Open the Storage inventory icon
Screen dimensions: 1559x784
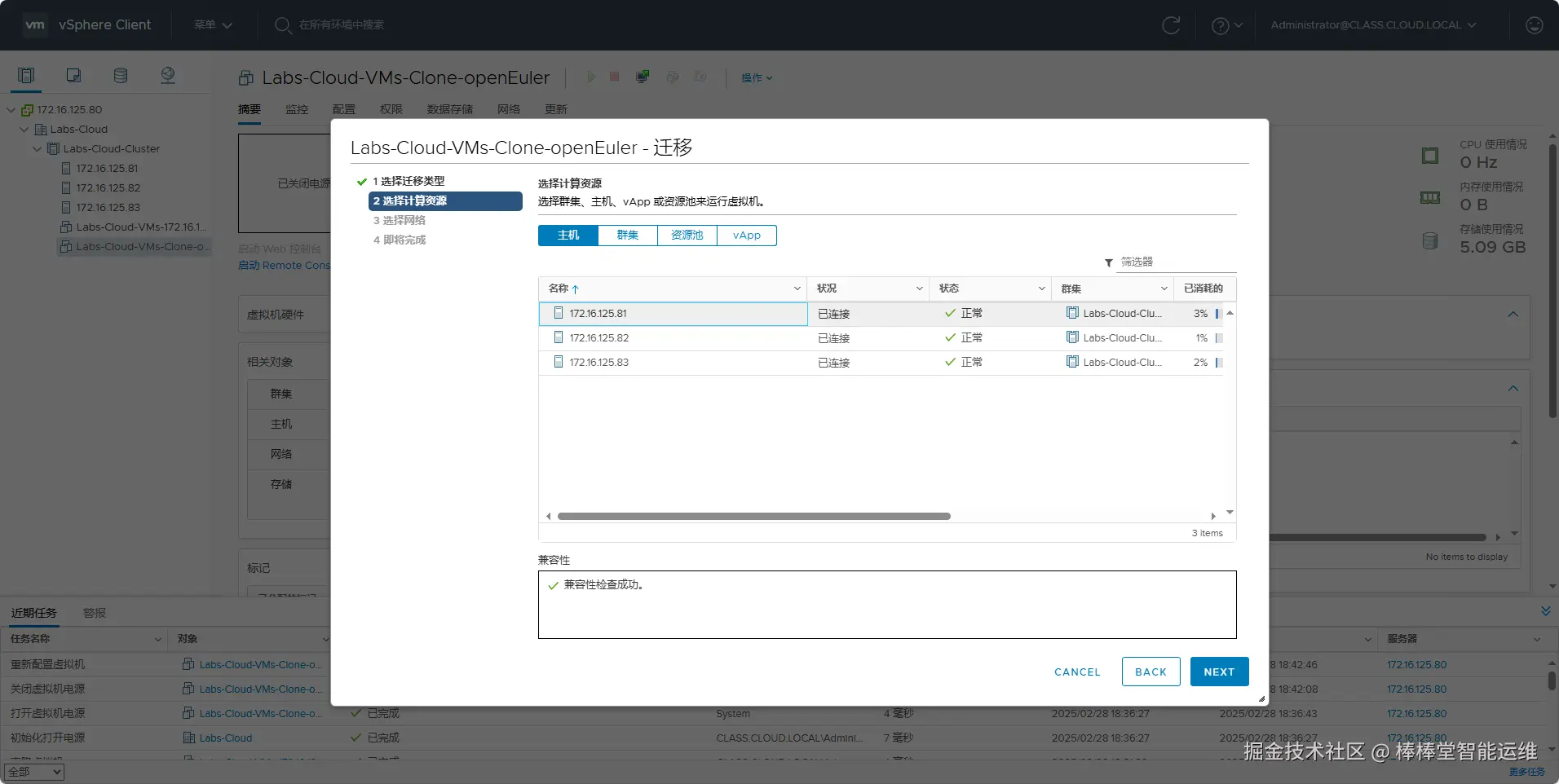click(x=121, y=76)
